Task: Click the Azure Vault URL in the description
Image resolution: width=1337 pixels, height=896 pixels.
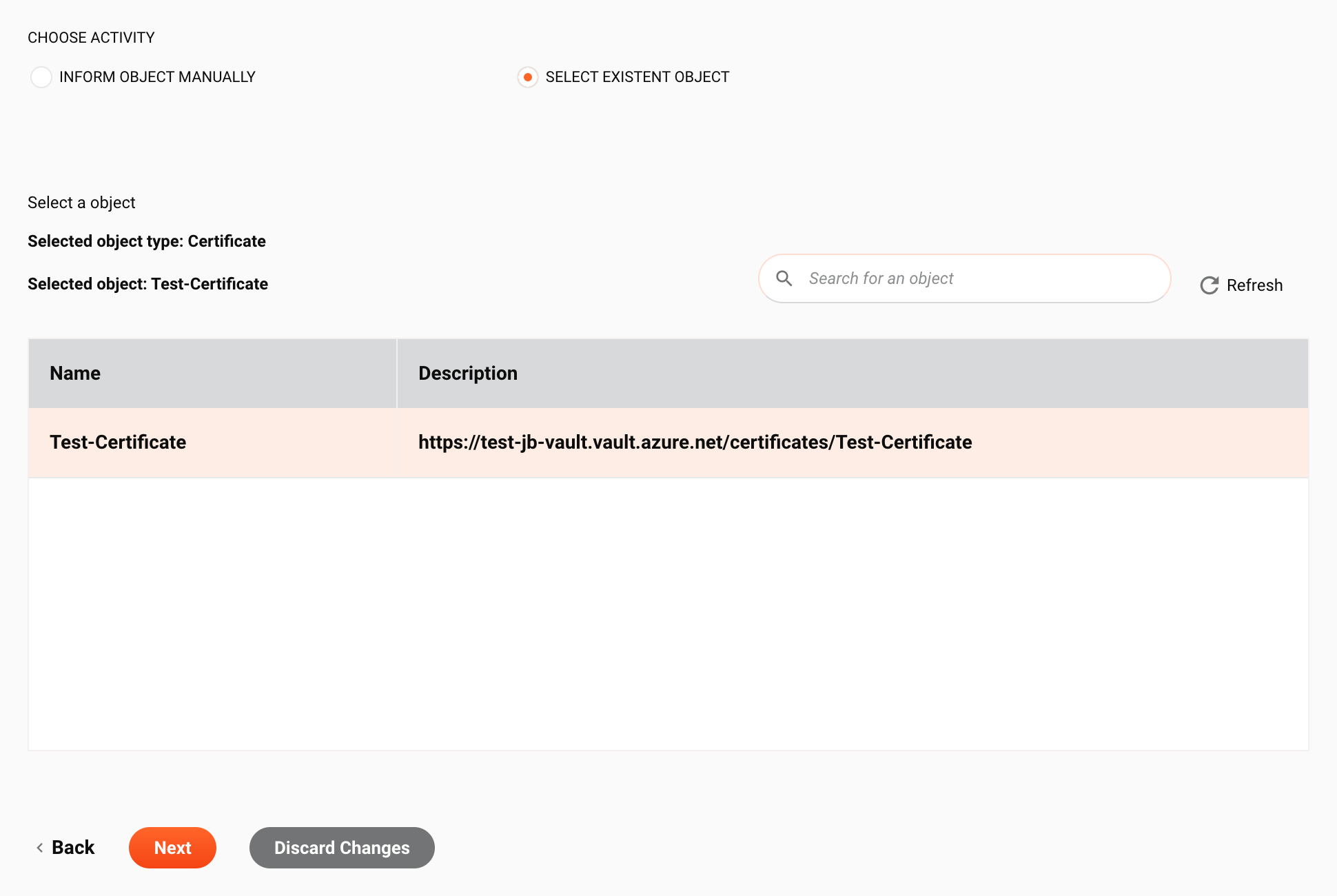Action: pos(694,441)
